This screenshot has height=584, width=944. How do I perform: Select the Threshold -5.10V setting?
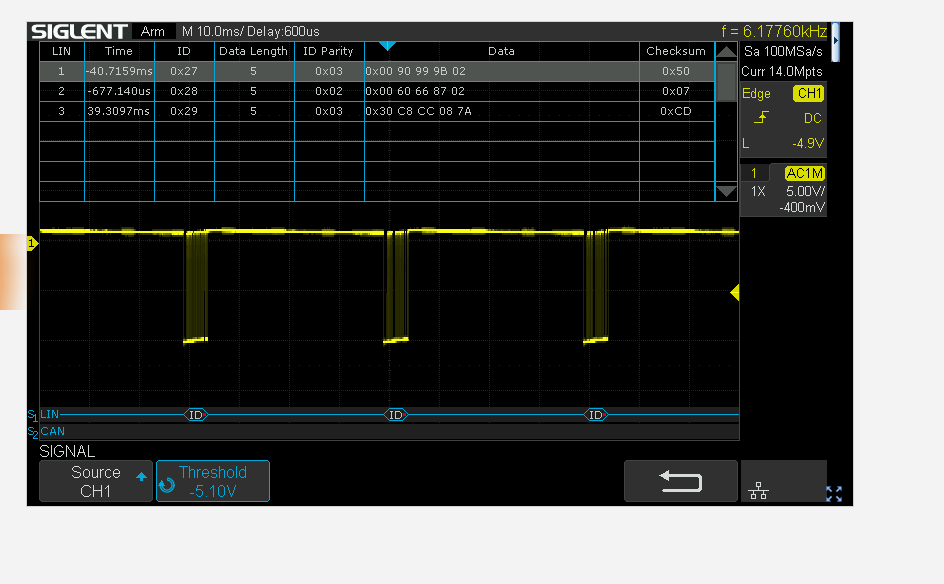click(213, 481)
